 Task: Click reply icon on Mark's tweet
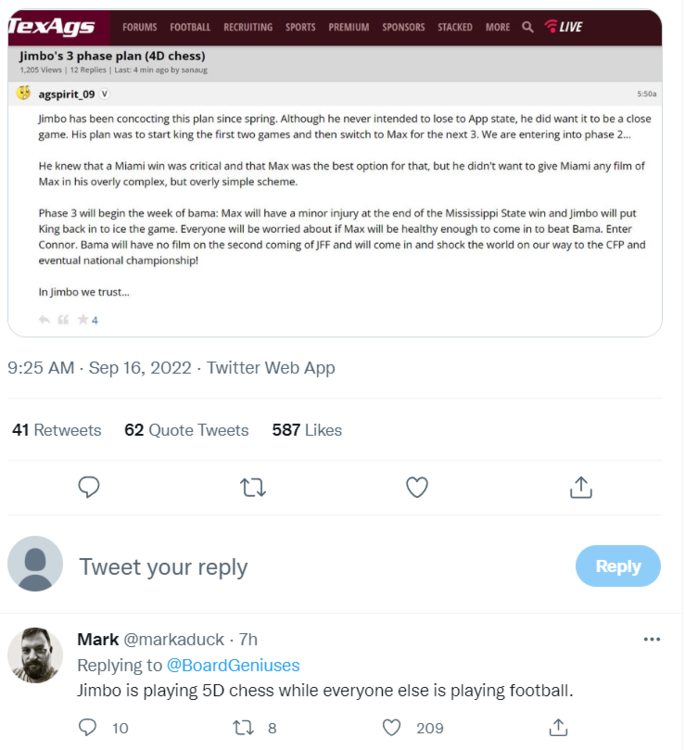pyautogui.click(x=89, y=727)
